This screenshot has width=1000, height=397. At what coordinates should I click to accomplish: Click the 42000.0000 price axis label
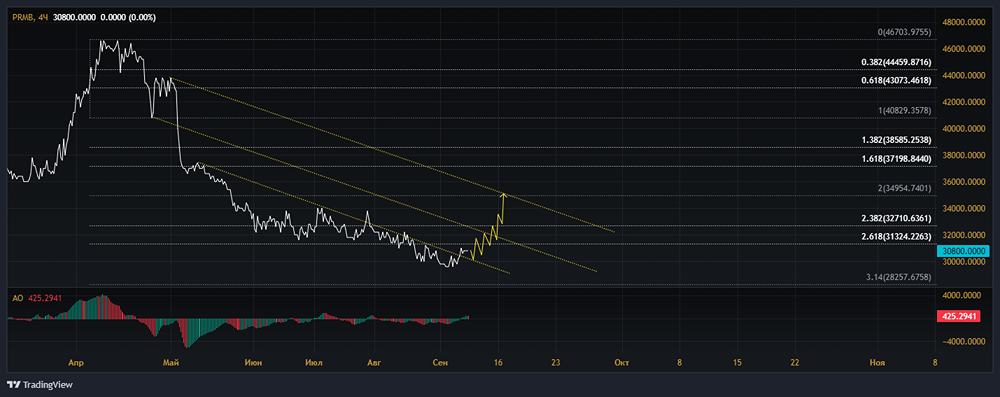[963, 101]
